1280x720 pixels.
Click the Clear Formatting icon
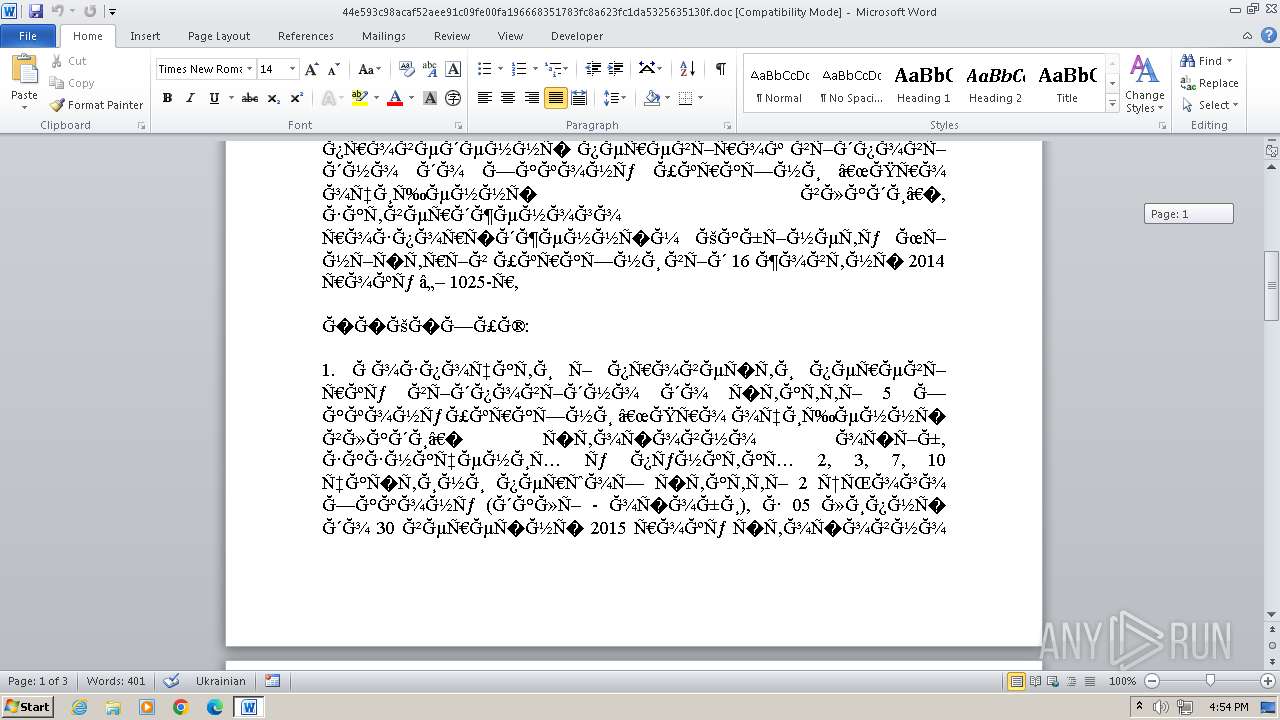point(407,69)
